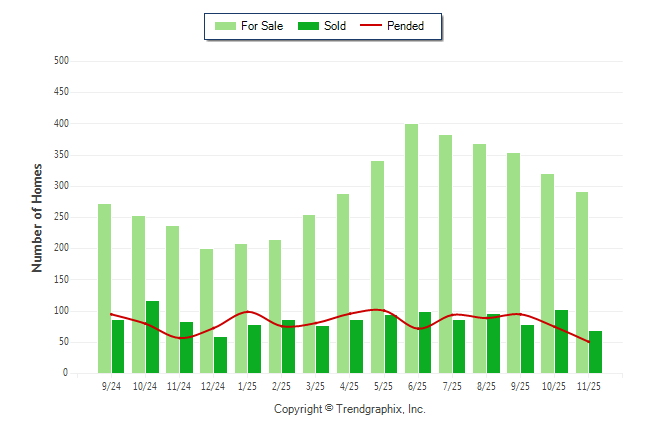
Task: Click the Number of Homes axis title
Action: 38,217
